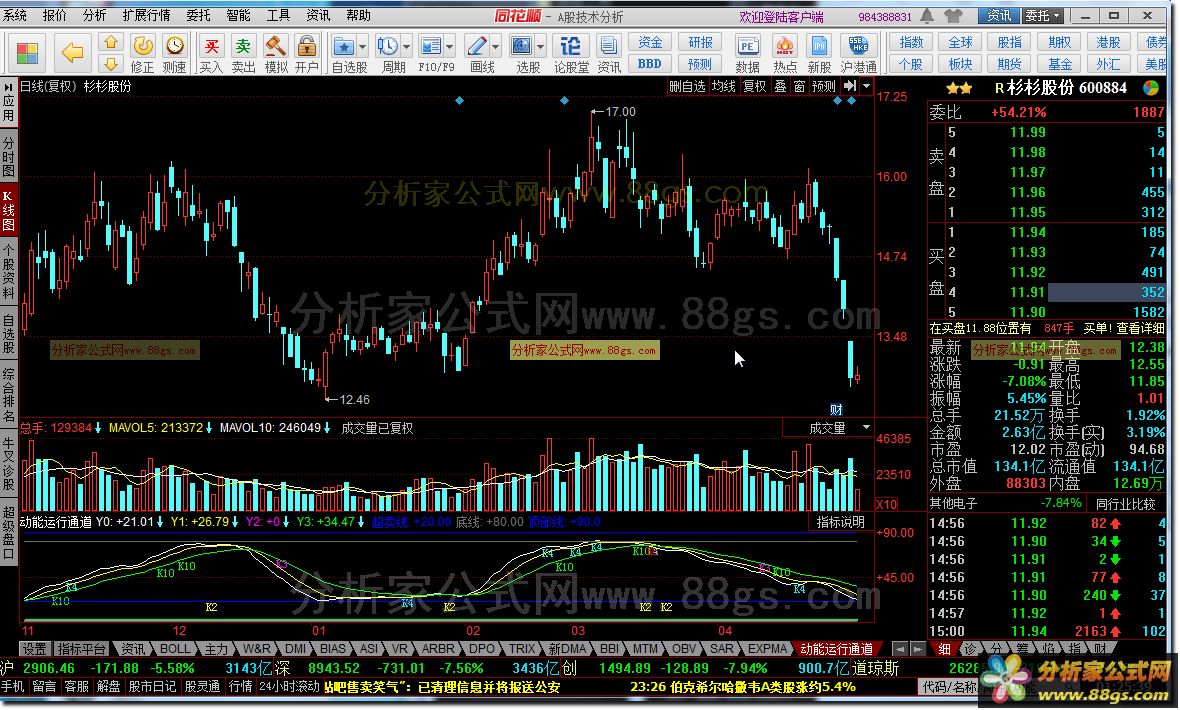Open the 扩展行情 menu
Viewport: 1180px width, 710px height.
coord(146,15)
